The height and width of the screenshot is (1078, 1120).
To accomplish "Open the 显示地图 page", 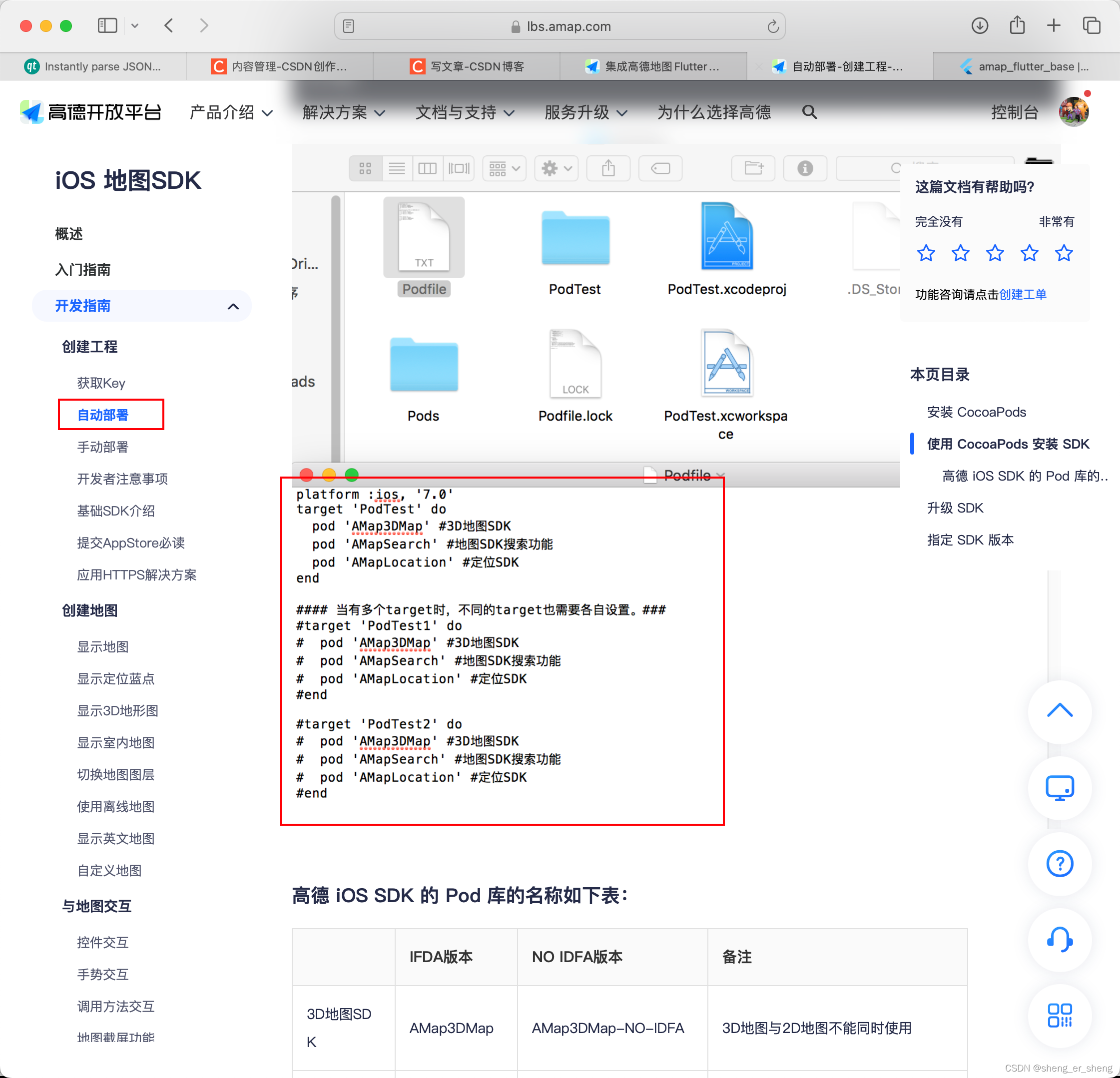I will [x=103, y=647].
